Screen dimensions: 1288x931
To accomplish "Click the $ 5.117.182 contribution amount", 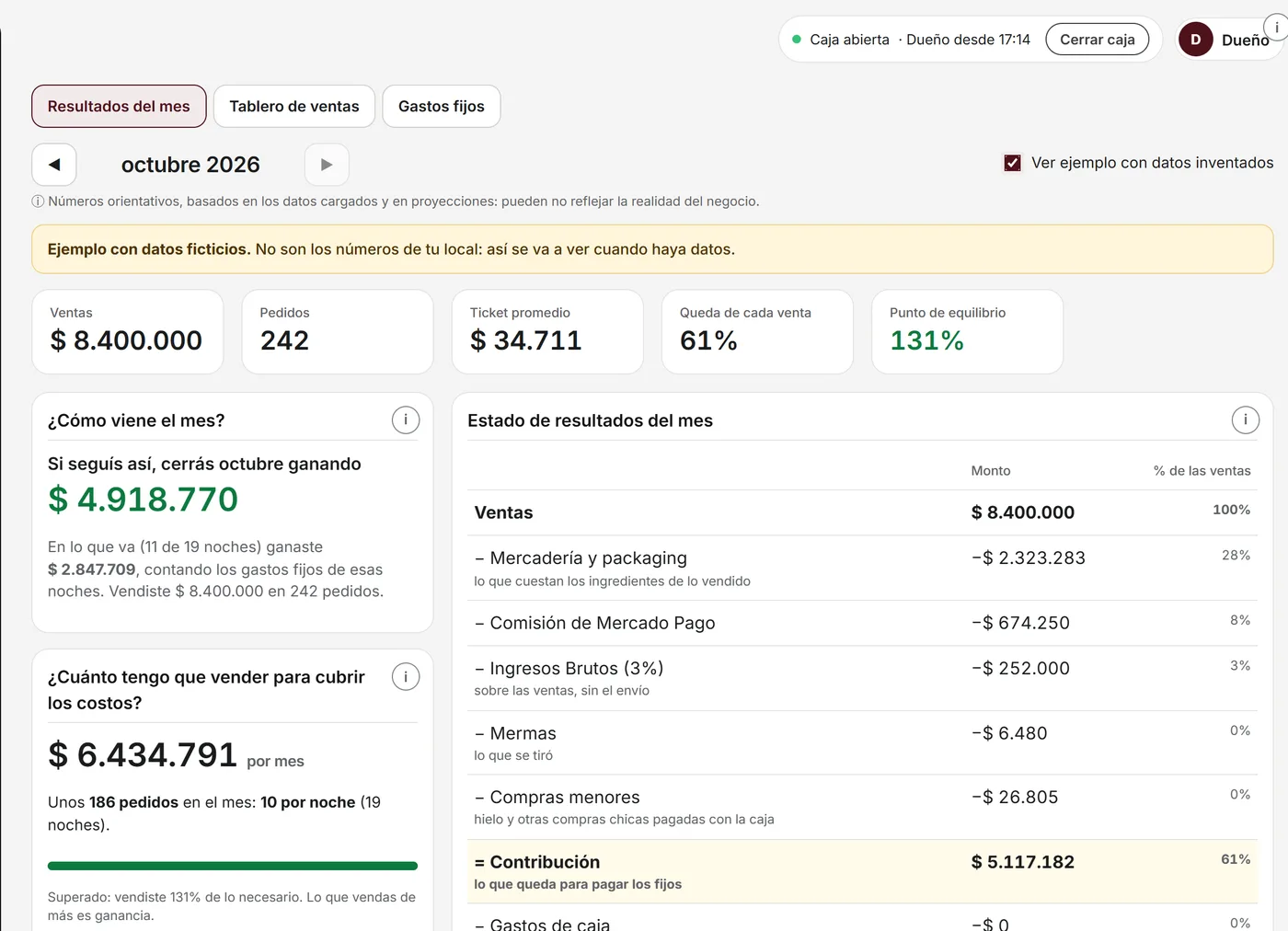I will click(1023, 862).
